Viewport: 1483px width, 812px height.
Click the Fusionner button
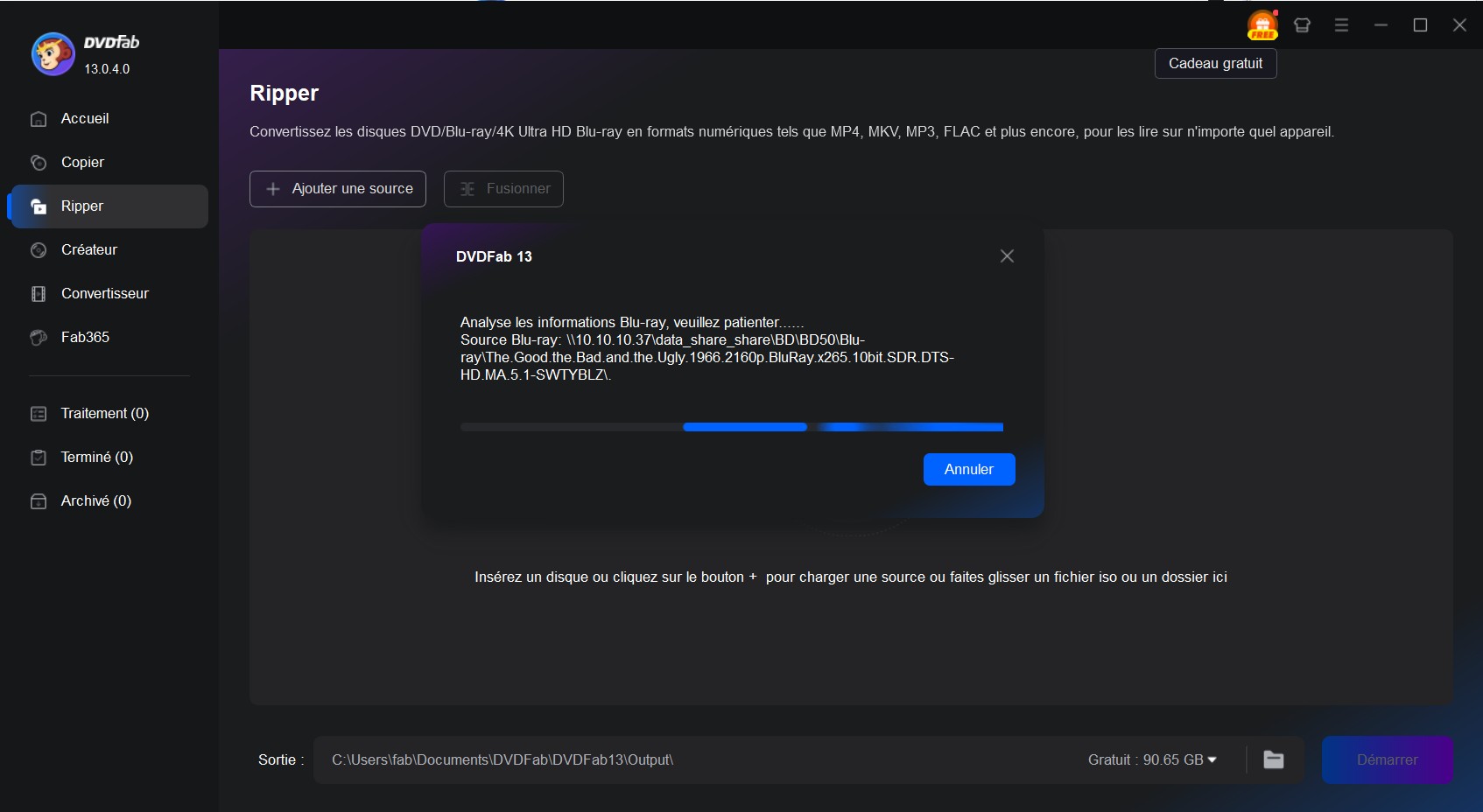(x=503, y=189)
